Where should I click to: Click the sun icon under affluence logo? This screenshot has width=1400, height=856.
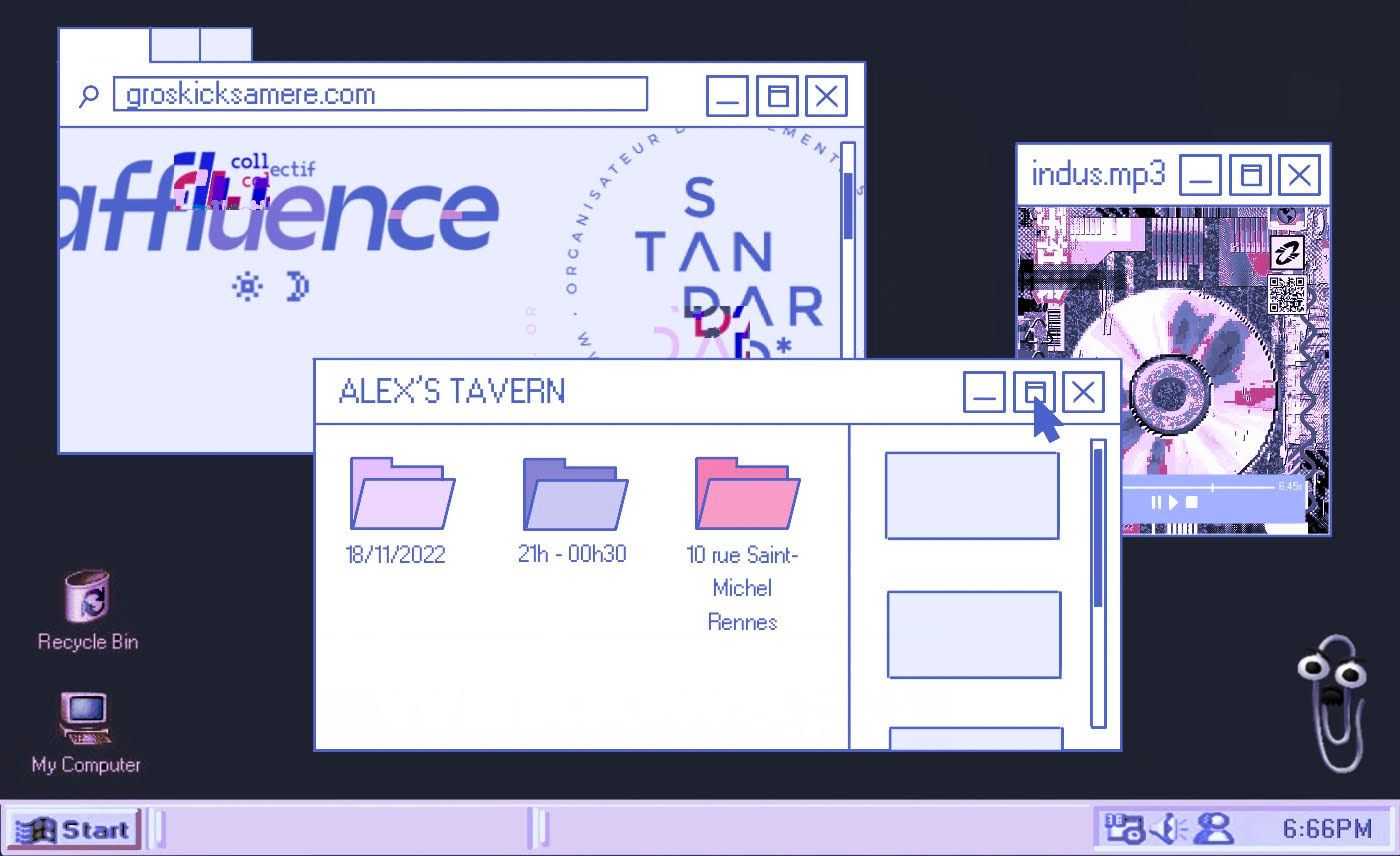click(x=248, y=287)
